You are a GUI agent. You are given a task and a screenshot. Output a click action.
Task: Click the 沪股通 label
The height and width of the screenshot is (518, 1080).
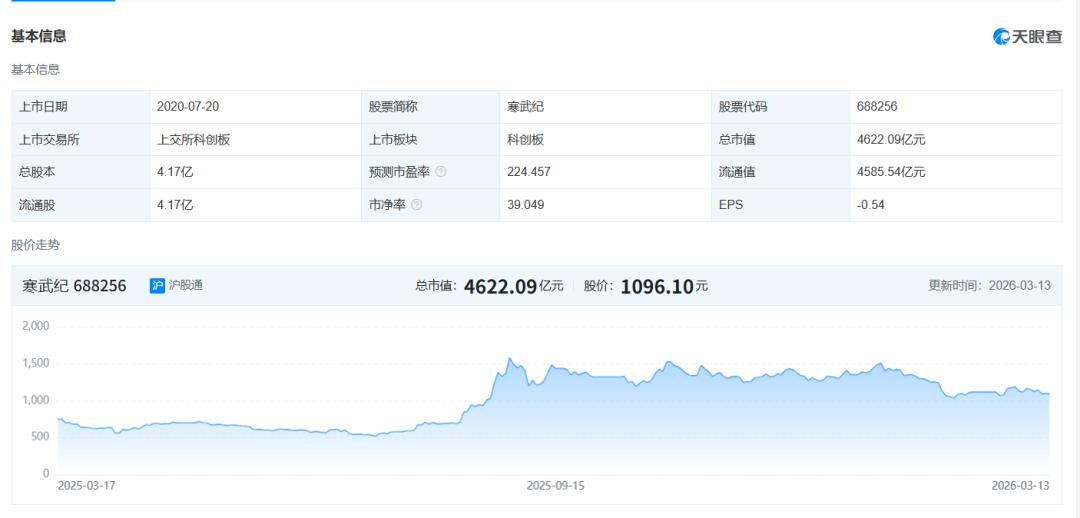point(185,286)
